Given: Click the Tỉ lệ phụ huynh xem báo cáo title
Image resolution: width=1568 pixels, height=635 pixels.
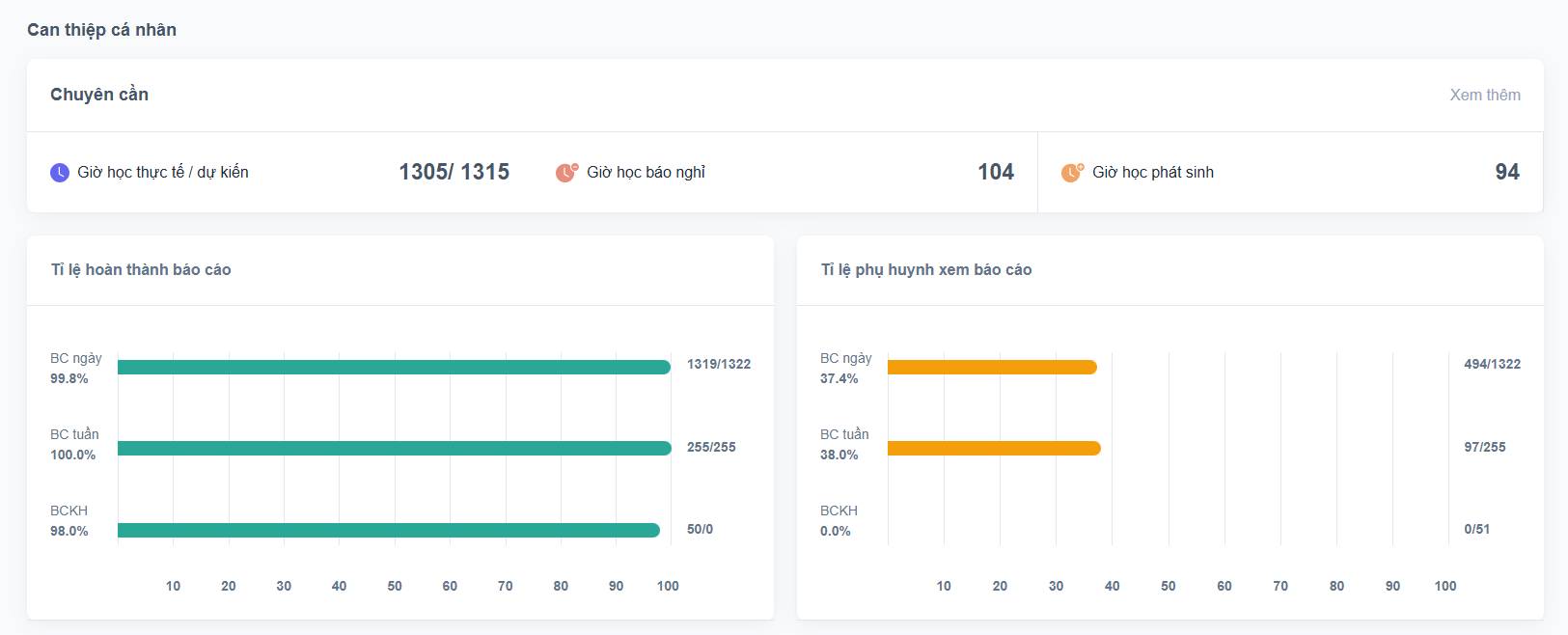Looking at the screenshot, I should click(x=925, y=270).
